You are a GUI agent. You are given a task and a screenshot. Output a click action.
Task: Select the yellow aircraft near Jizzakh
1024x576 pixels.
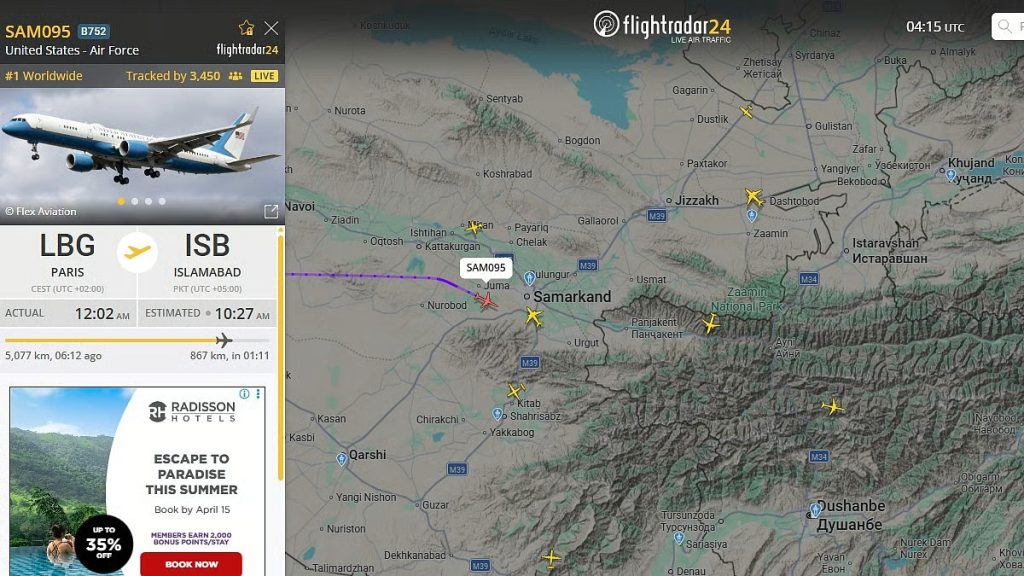(754, 197)
